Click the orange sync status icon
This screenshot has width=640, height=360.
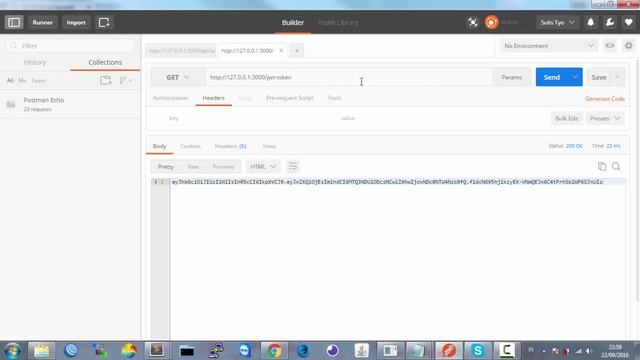coord(491,22)
